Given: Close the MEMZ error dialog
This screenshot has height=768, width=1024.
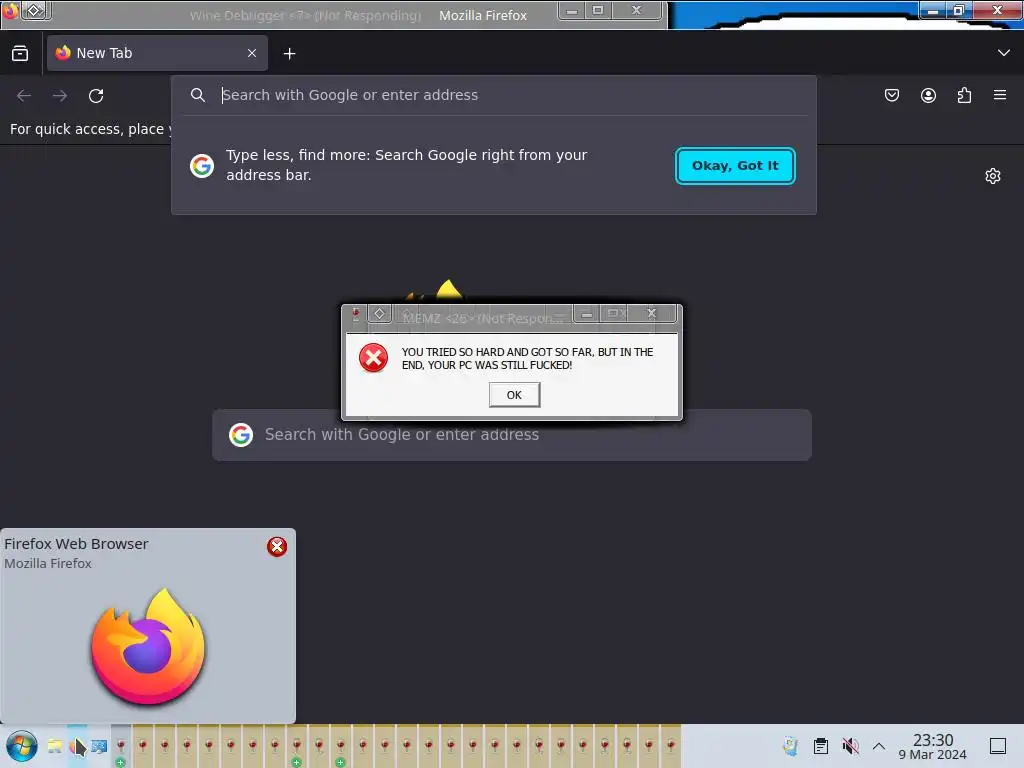Looking at the screenshot, I should [x=652, y=313].
